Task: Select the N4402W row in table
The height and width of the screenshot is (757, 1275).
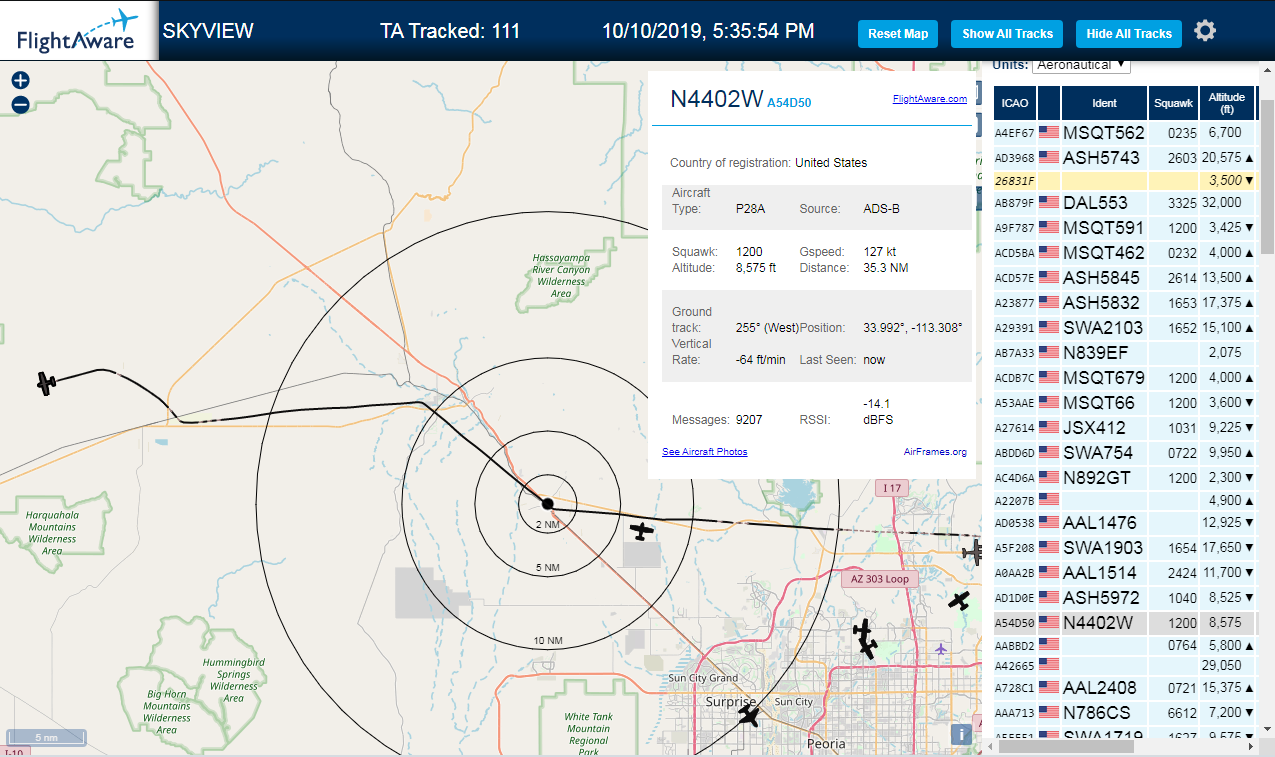Action: click(x=1125, y=622)
